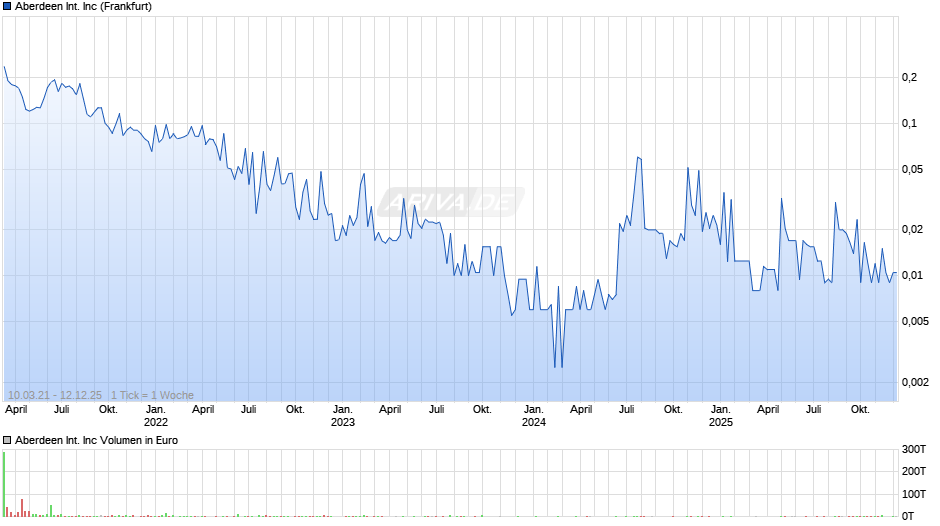Viewport: 940px width, 526px height.
Task: Click the 0,01 price axis label
Action: click(x=912, y=275)
